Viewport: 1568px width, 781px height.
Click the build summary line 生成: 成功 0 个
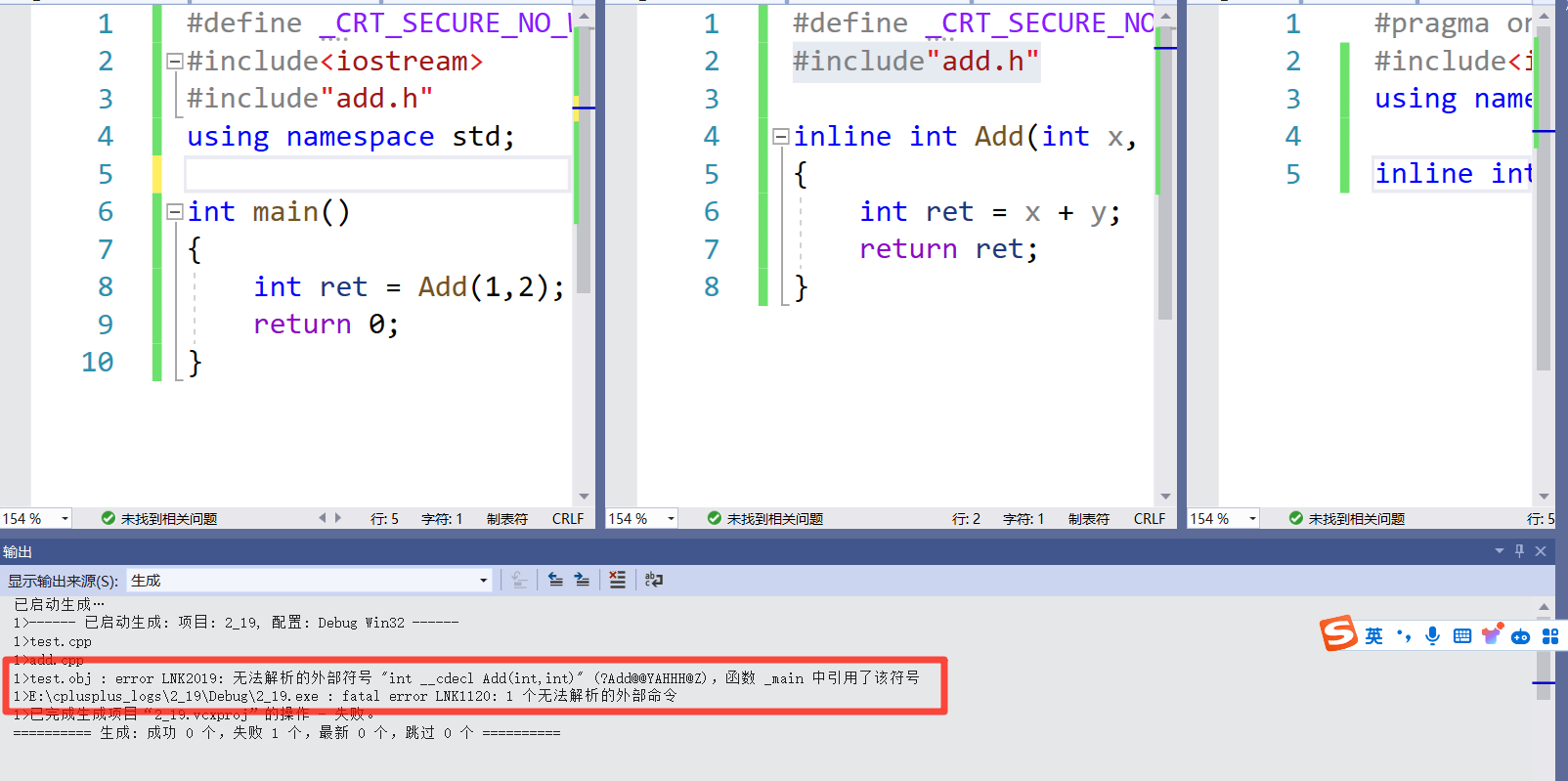[x=286, y=733]
